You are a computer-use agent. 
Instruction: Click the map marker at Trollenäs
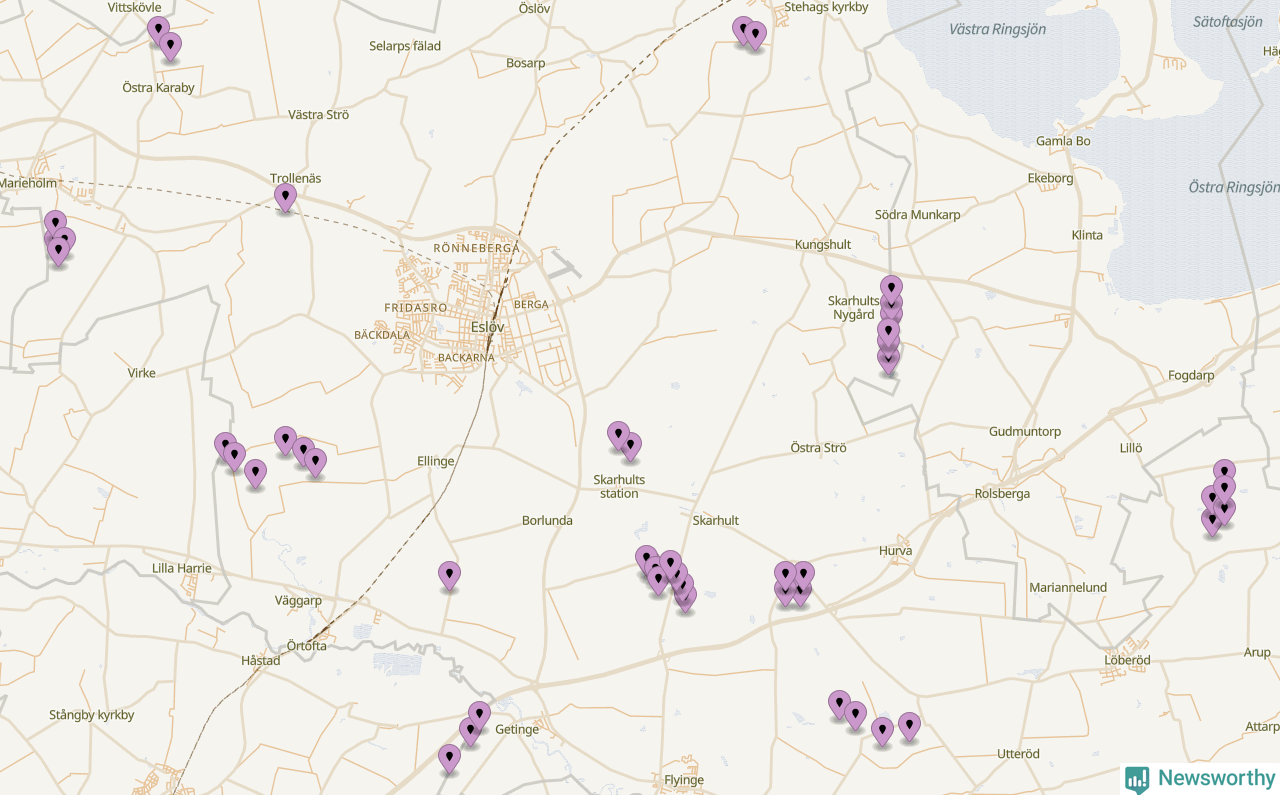286,196
